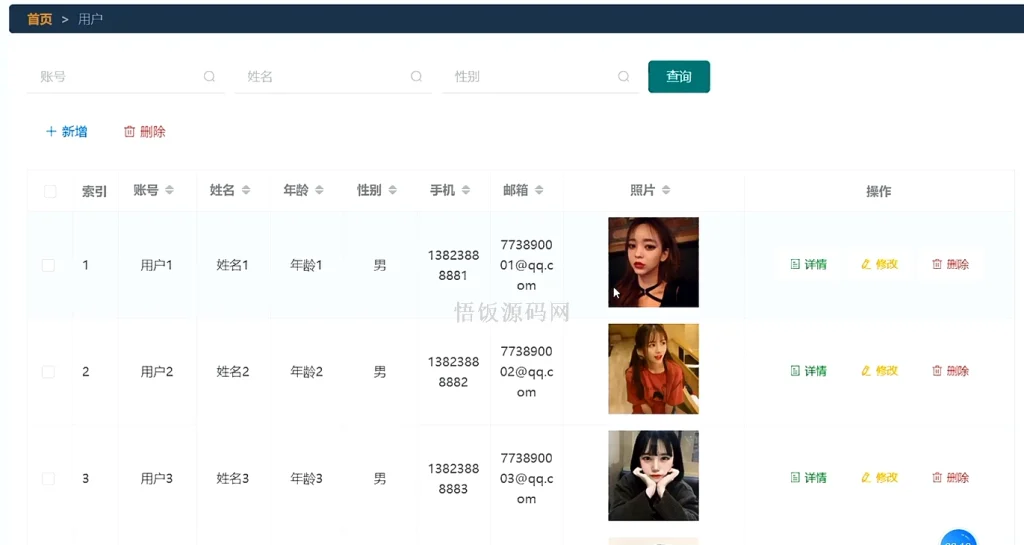Screen dimensions: 1024x545
Task: Click the 操作 column header
Action: coord(878,191)
